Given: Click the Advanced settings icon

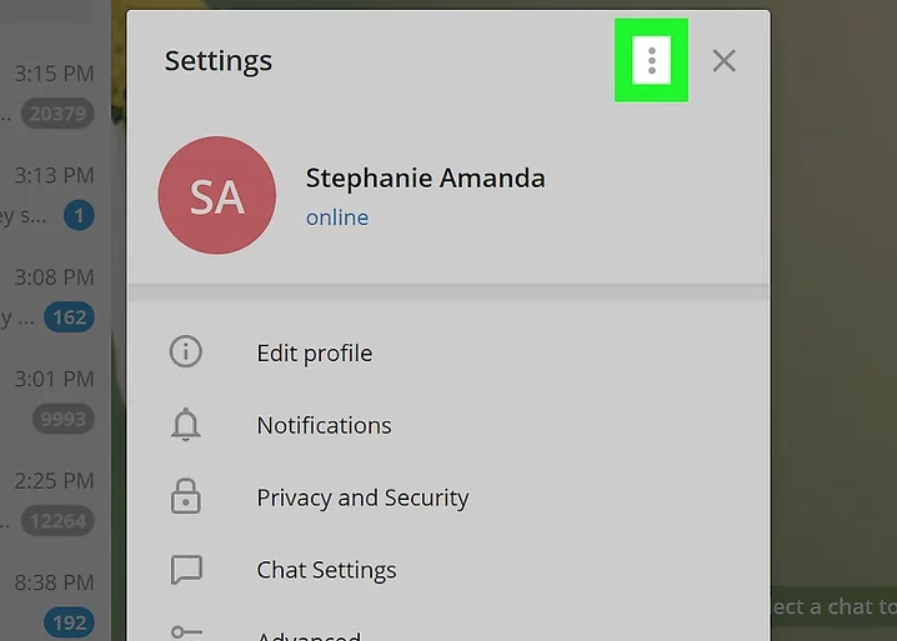Looking at the screenshot, I should pos(186,632).
